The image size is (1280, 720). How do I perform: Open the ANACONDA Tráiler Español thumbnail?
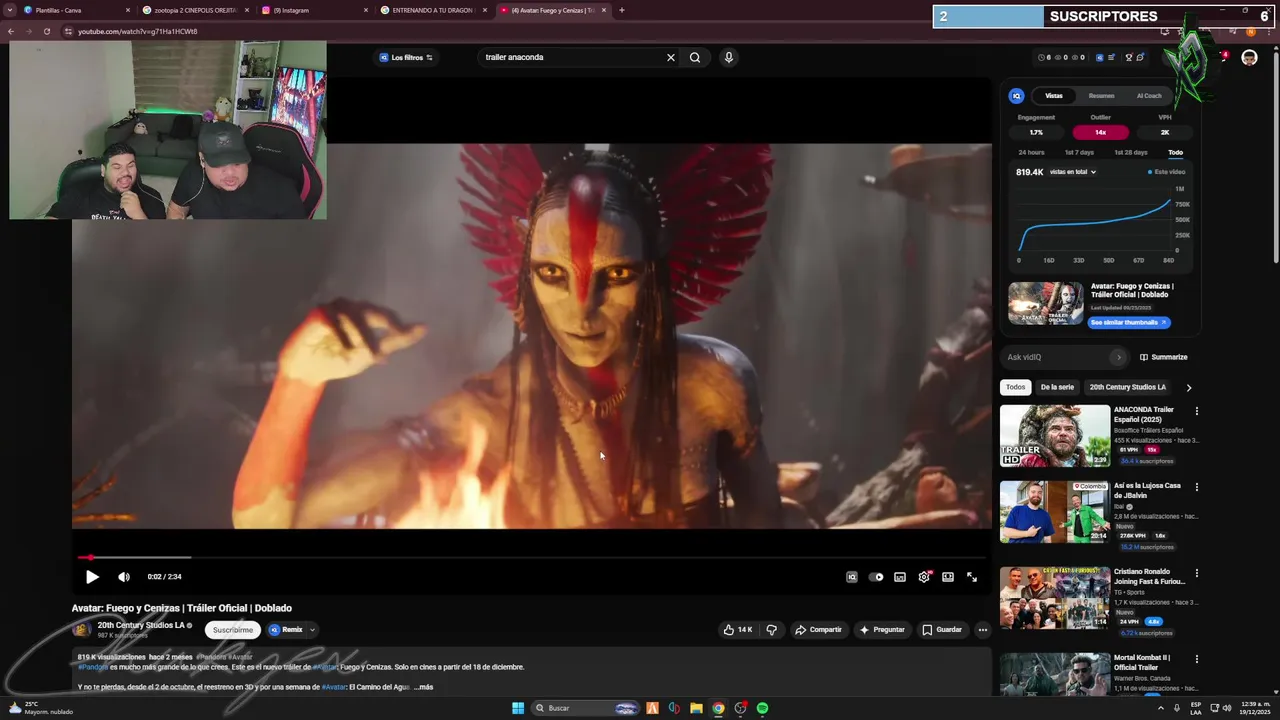(x=1055, y=436)
